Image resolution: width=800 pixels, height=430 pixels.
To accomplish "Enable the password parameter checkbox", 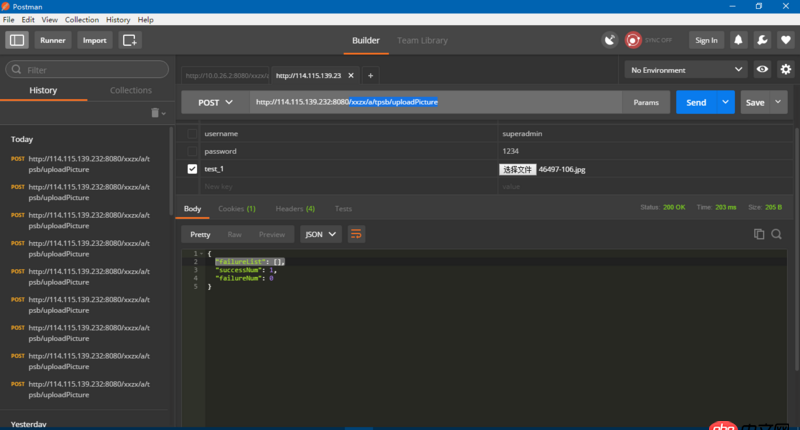I will 192,151.
